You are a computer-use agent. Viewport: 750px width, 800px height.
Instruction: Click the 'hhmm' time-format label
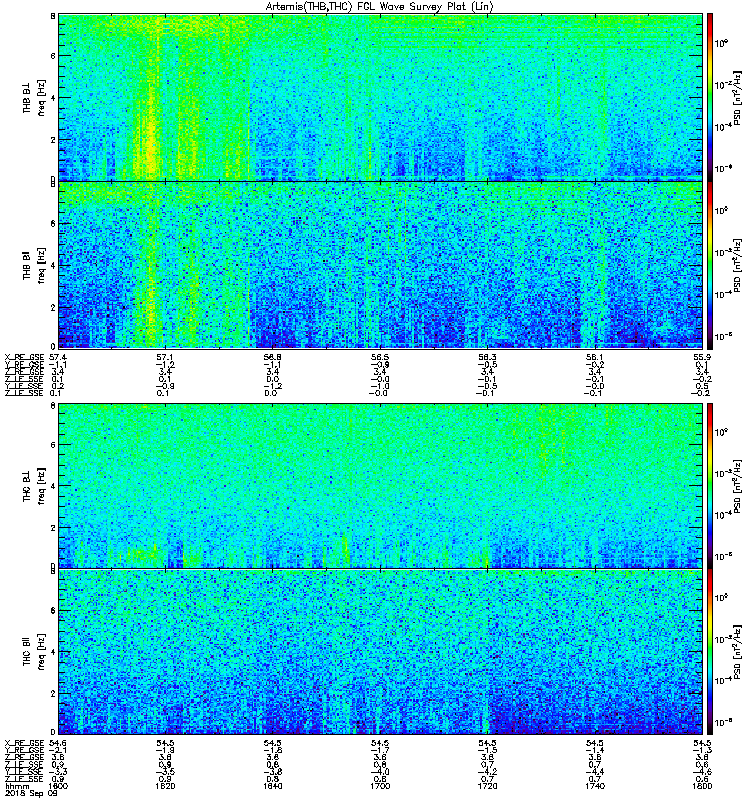pyautogui.click(x=15, y=786)
